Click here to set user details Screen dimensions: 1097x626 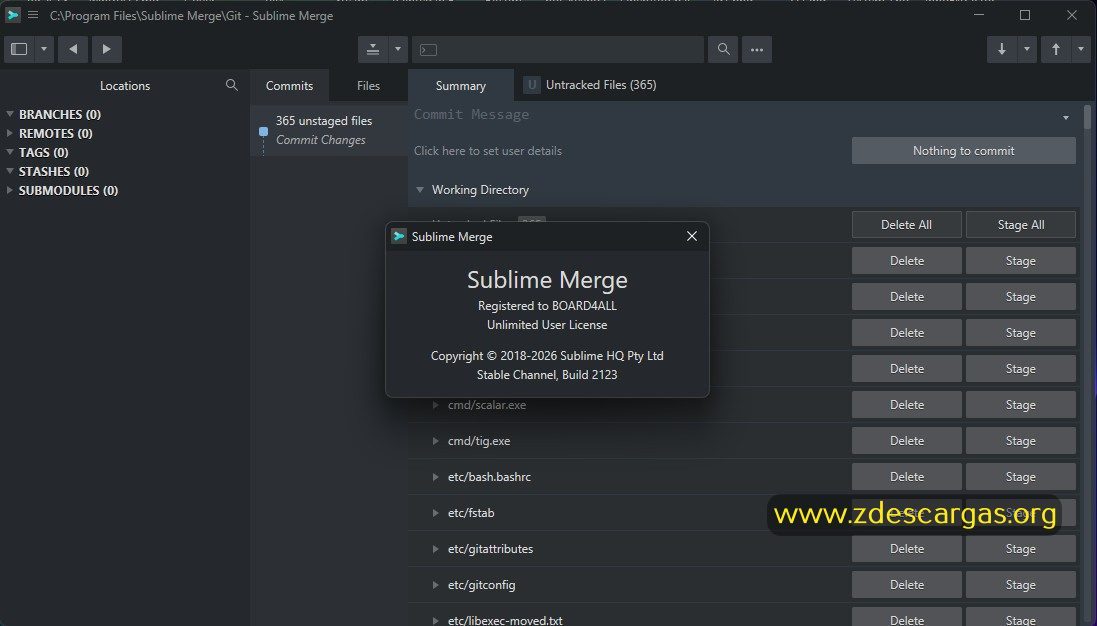pyautogui.click(x=488, y=150)
